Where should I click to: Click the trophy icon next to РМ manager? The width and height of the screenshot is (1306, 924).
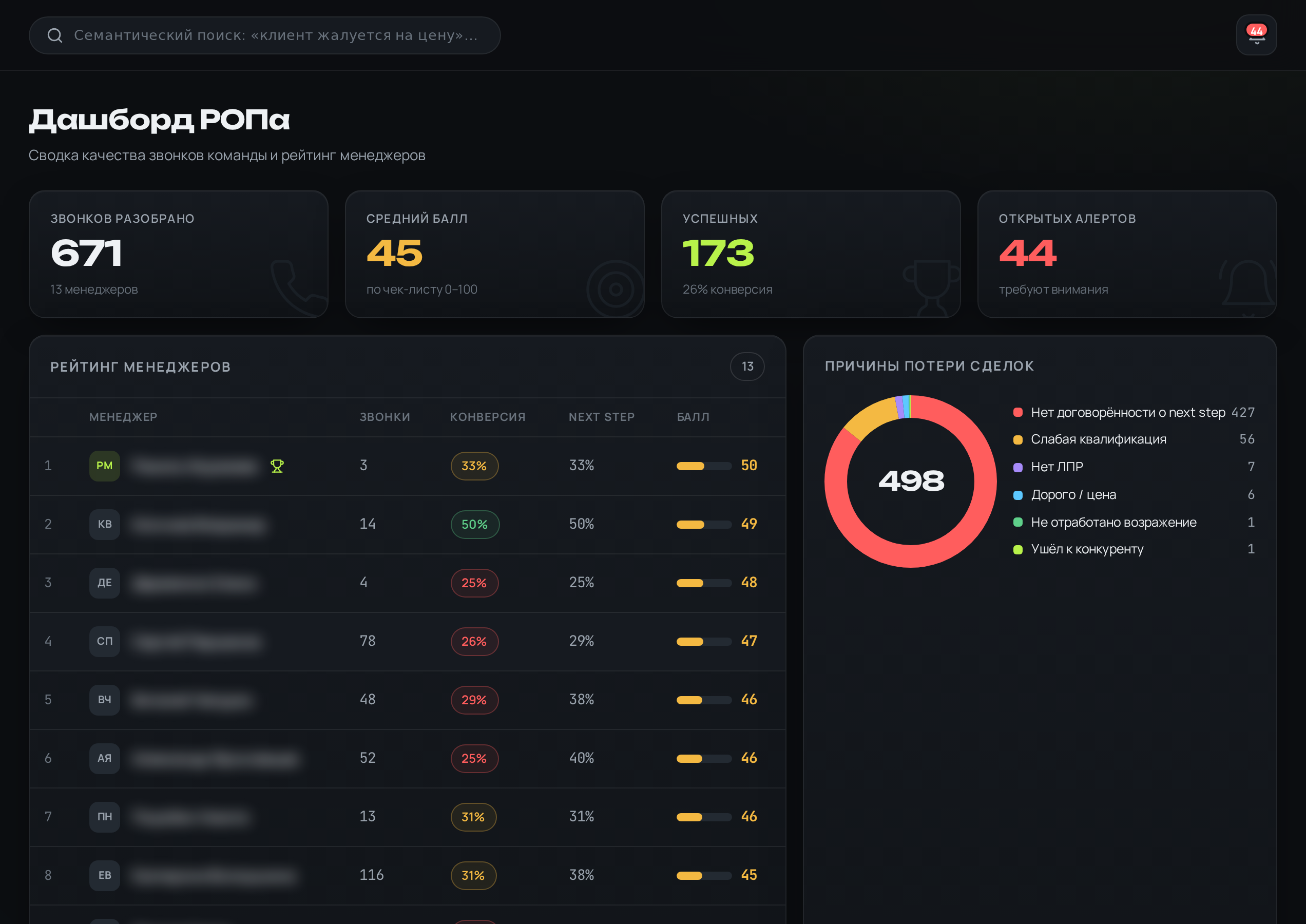277,466
